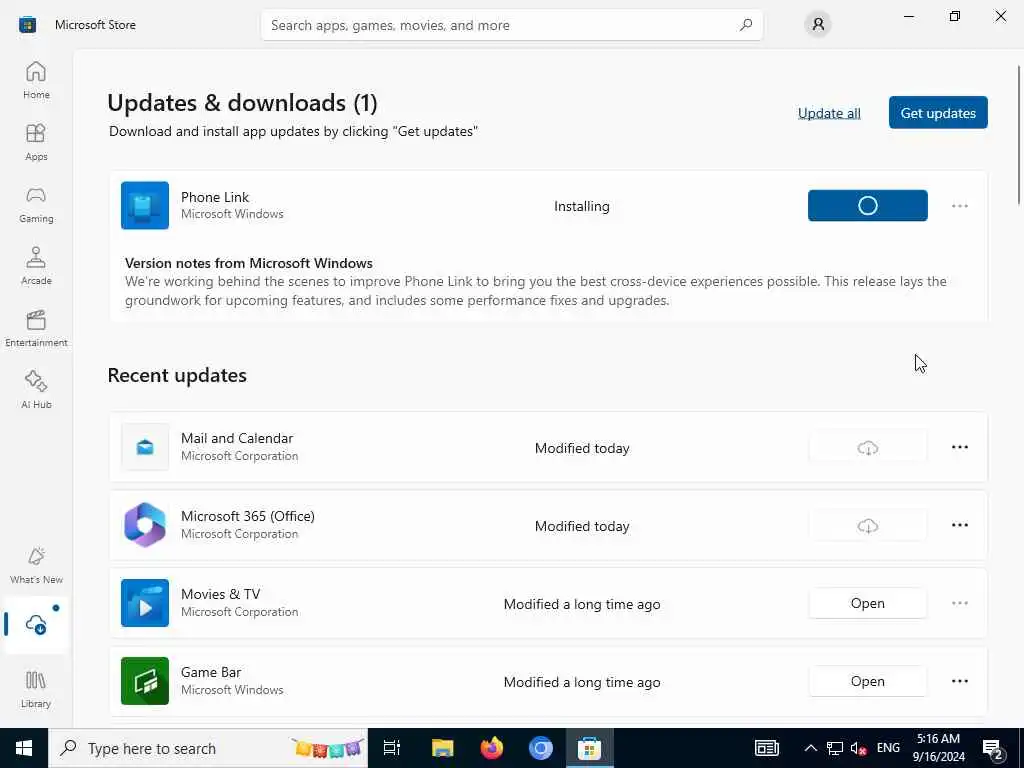This screenshot has height=768, width=1024.
Task: Click the Mail and Calendar app icon
Action: [145, 447]
